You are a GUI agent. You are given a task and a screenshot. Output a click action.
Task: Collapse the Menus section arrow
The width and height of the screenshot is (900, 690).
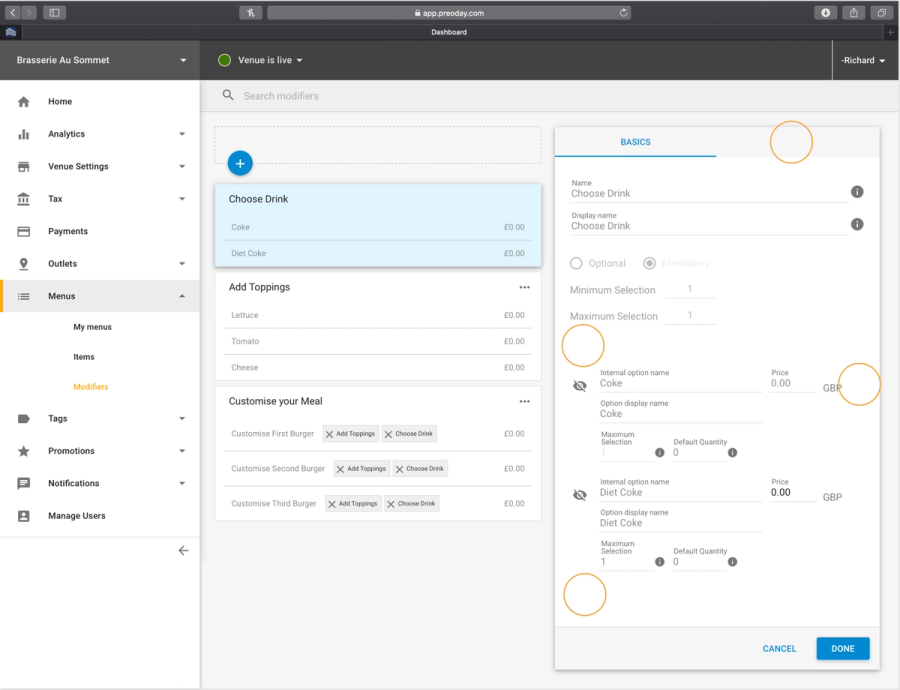click(x=182, y=296)
